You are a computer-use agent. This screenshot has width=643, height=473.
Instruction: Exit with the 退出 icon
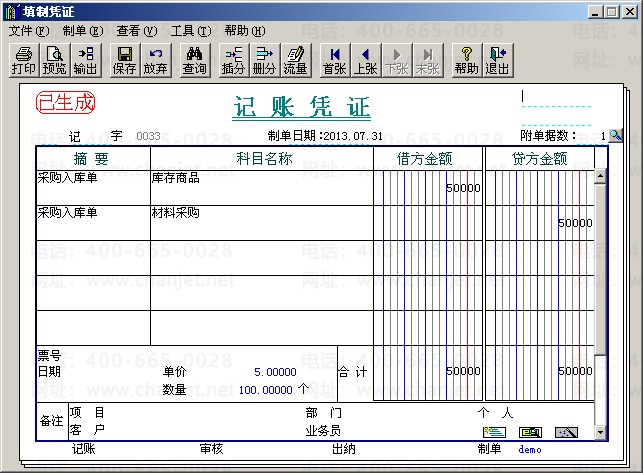coord(497,60)
